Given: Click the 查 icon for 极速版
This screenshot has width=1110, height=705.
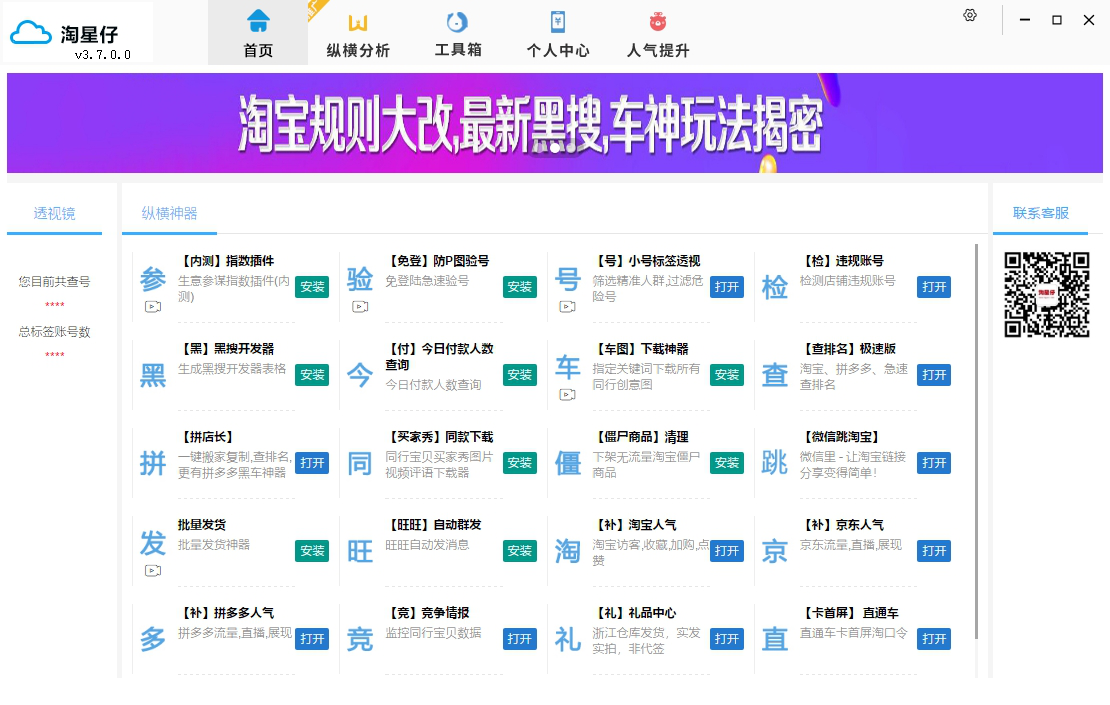Looking at the screenshot, I should (775, 375).
